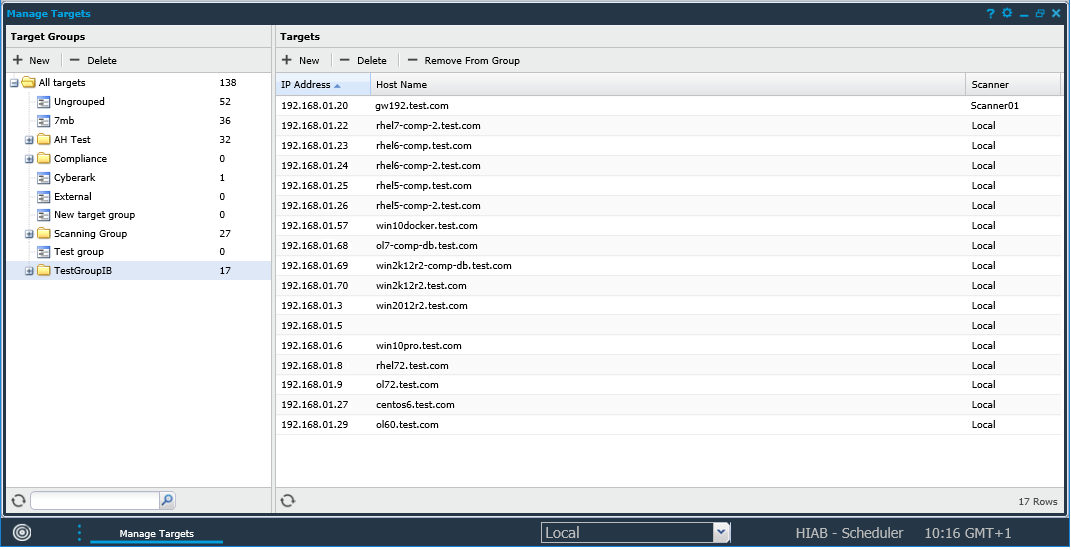
Task: Open the settings gear in title bar
Action: point(1007,14)
